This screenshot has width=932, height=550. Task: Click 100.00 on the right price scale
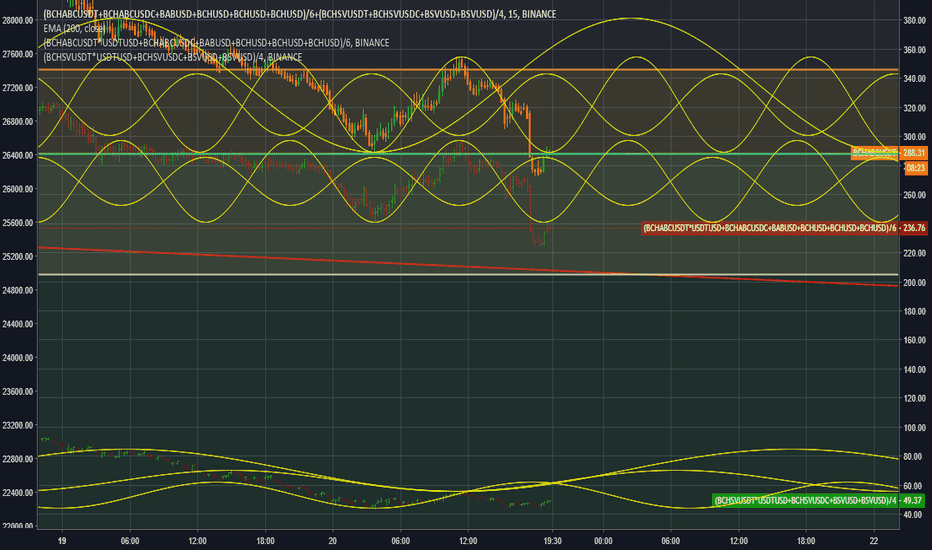click(914, 428)
